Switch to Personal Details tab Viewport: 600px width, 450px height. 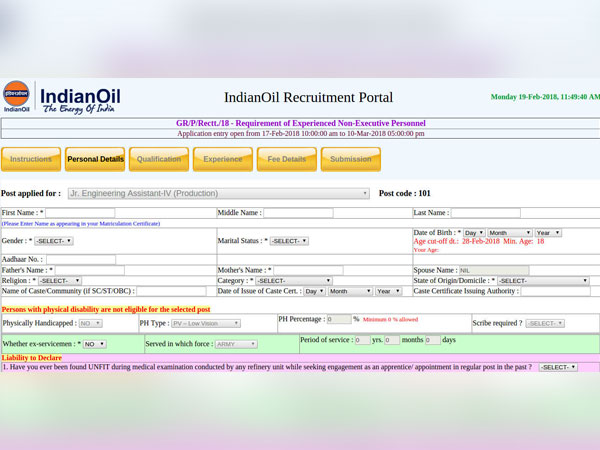(x=95, y=159)
